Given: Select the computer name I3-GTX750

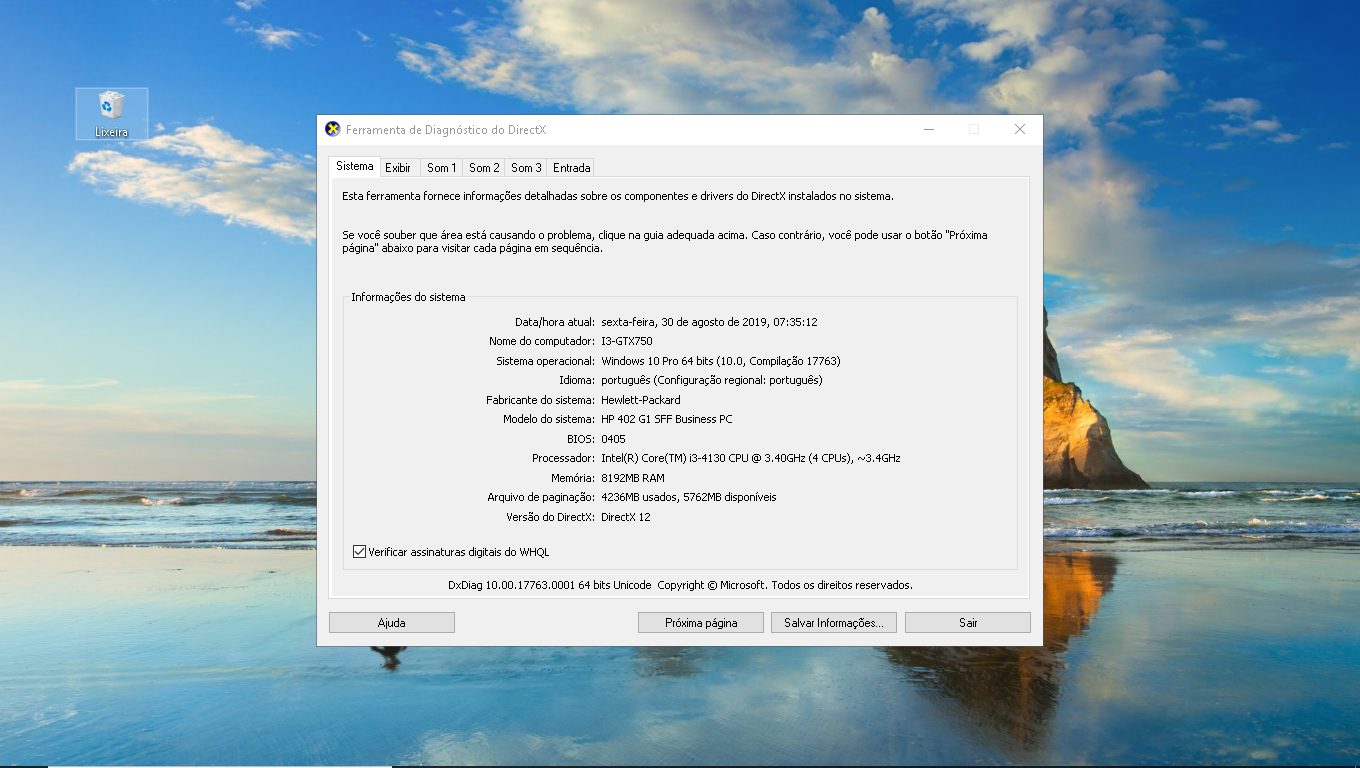Looking at the screenshot, I should point(627,342).
